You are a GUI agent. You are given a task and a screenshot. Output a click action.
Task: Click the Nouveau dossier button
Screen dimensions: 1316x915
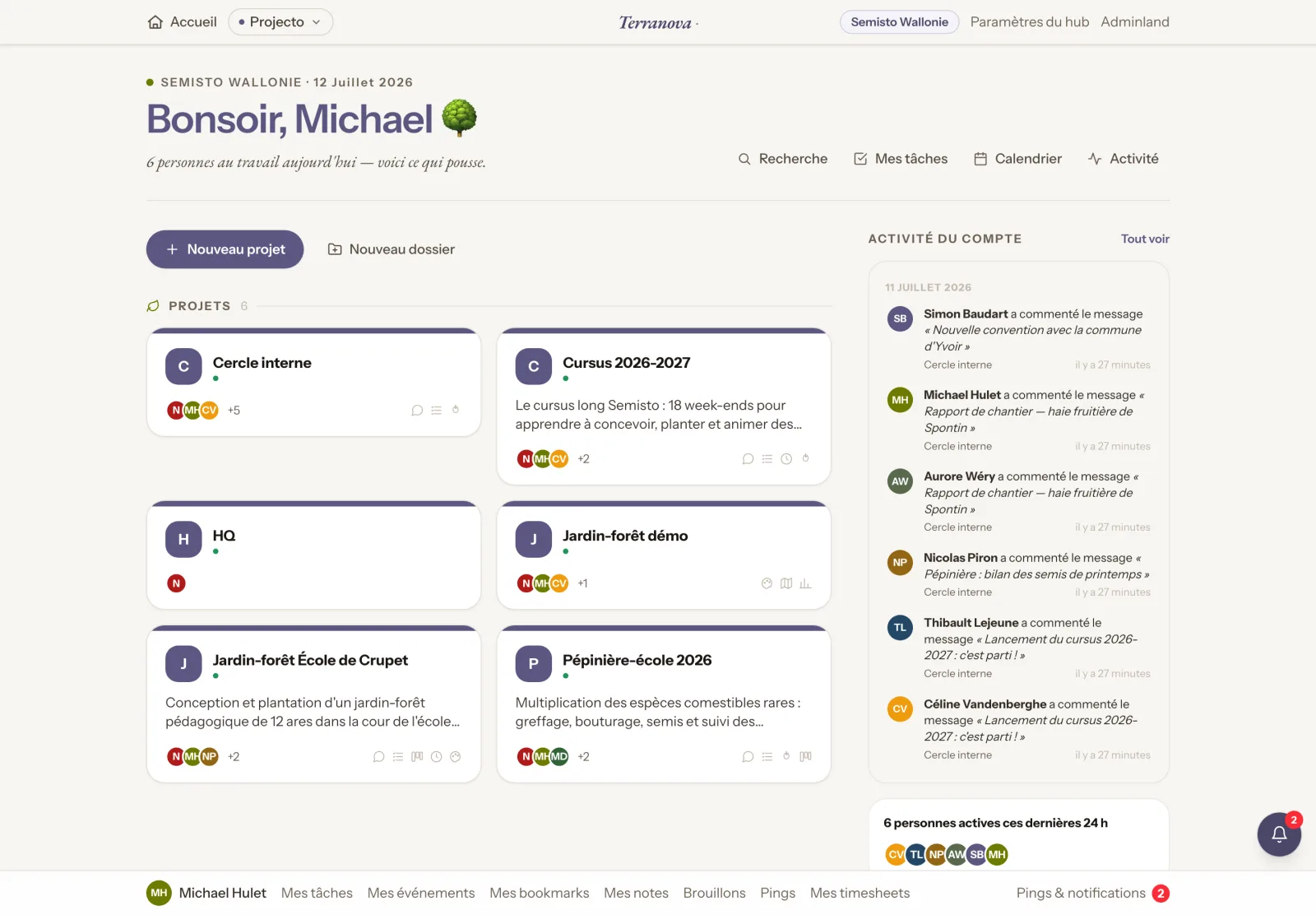coord(392,249)
